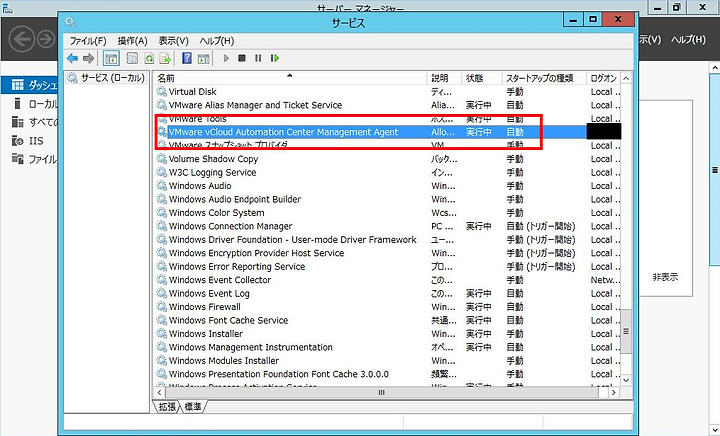720x436 pixels.
Task: Click the gear icon beside Windows Firewall
Action: coord(162,307)
